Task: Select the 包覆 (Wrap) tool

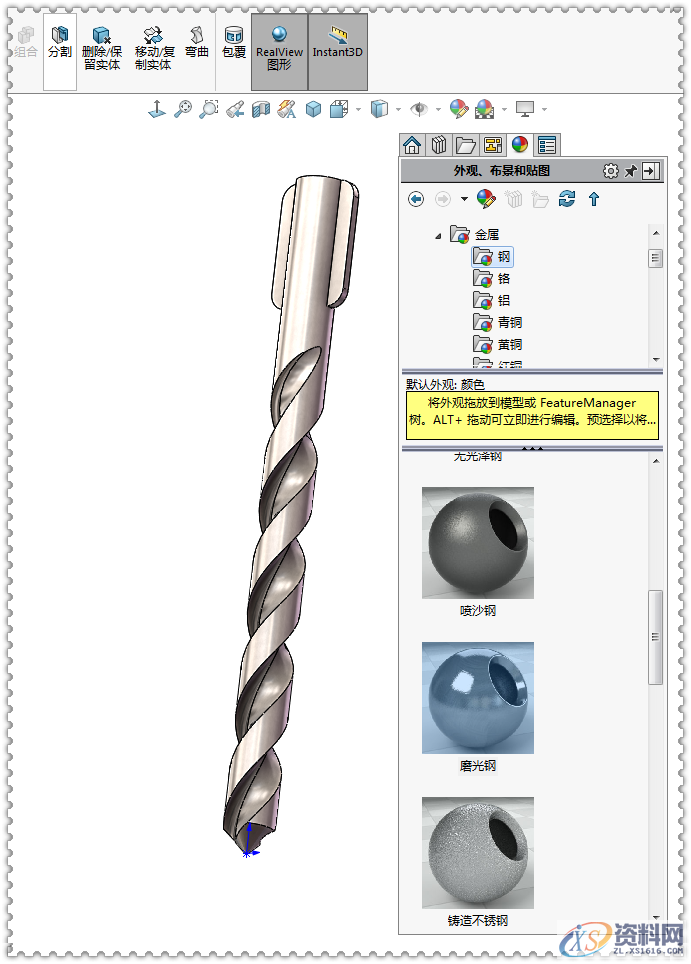Action: [234, 43]
